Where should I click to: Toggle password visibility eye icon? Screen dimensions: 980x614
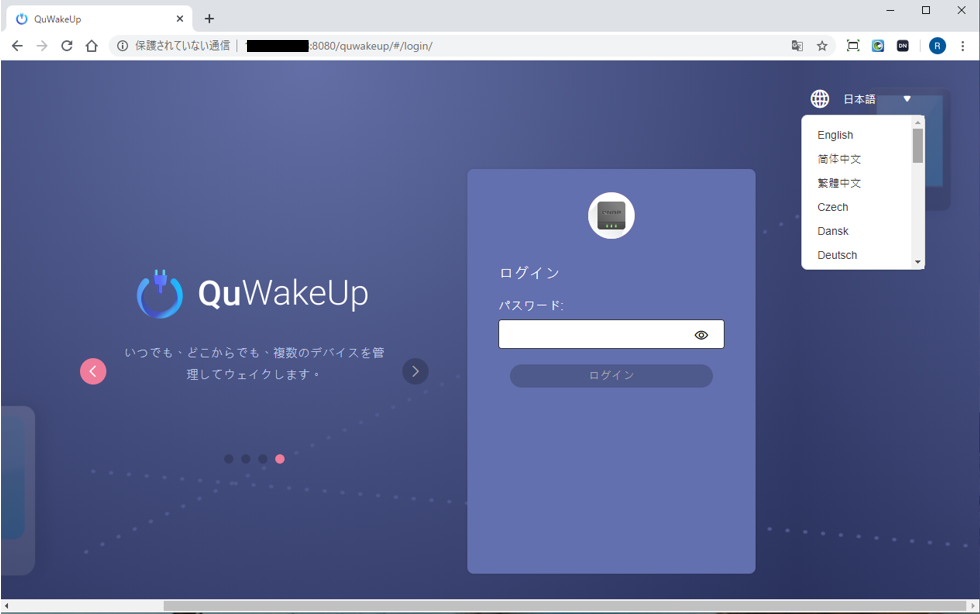(x=701, y=335)
